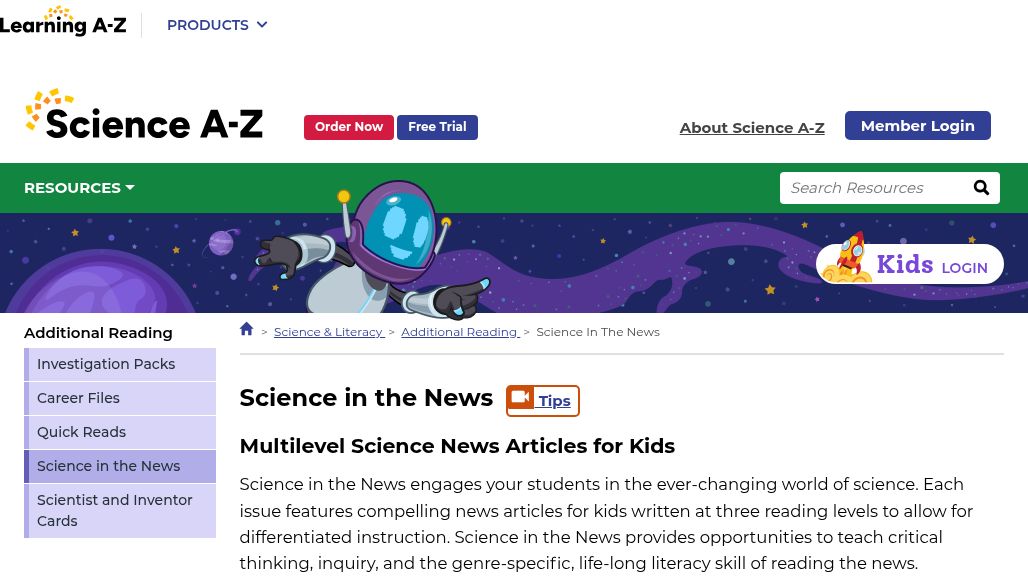1028x578 pixels.
Task: Click the Search Resources input field
Action: [x=870, y=188]
